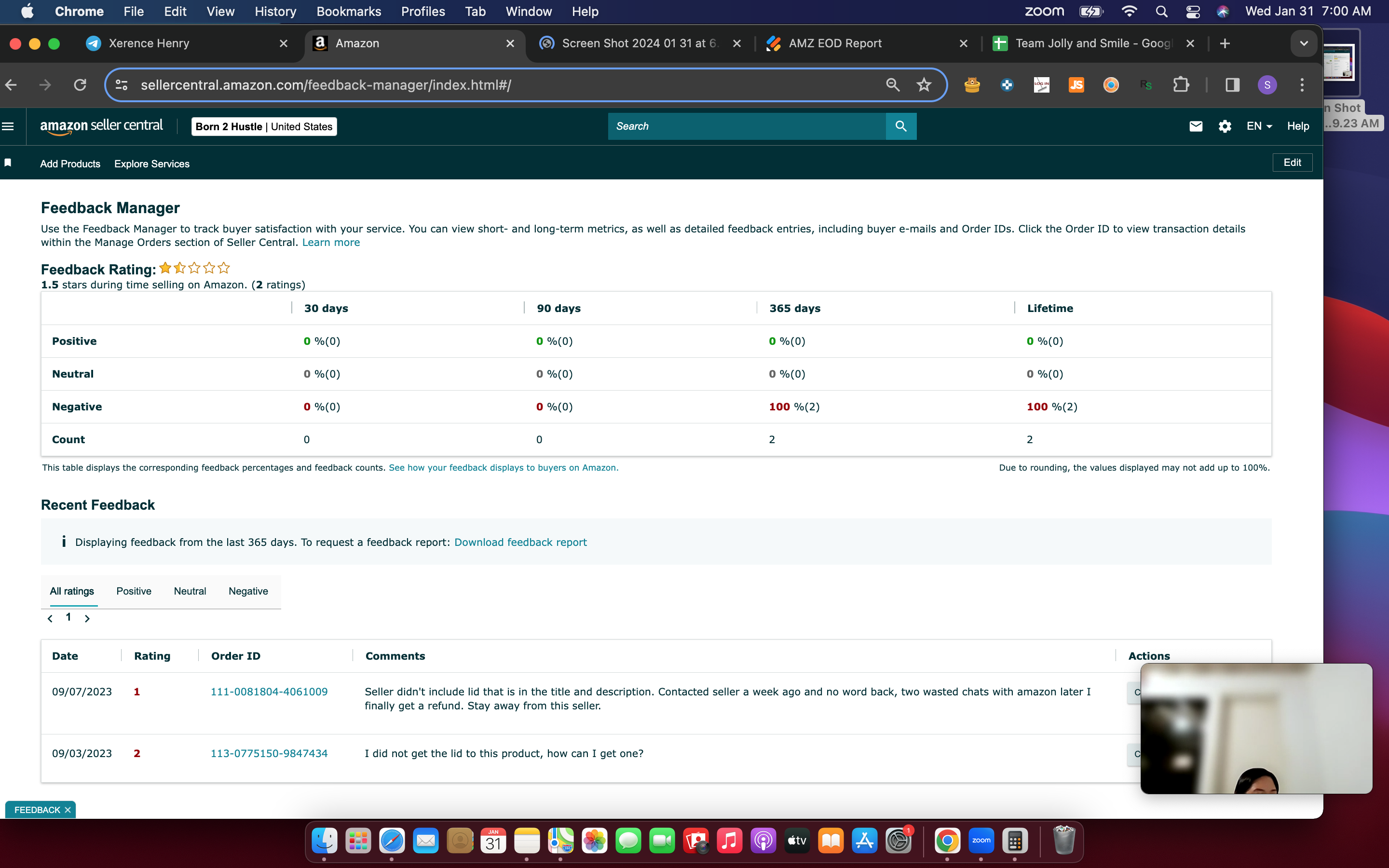This screenshot has width=1389, height=868.
Task: Click the Learn more link
Action: 331,242
